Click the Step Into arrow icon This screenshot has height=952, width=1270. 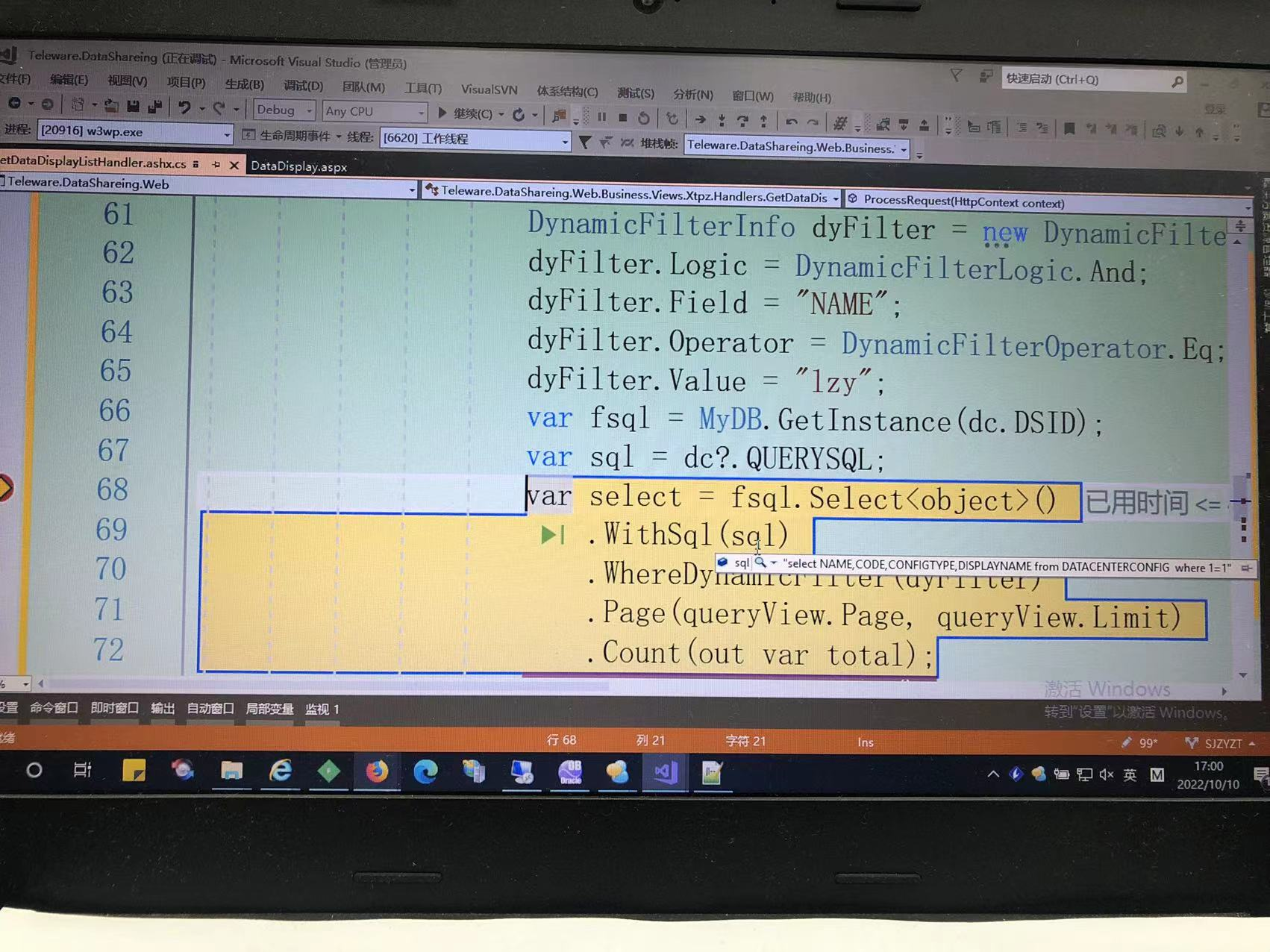tap(721, 119)
